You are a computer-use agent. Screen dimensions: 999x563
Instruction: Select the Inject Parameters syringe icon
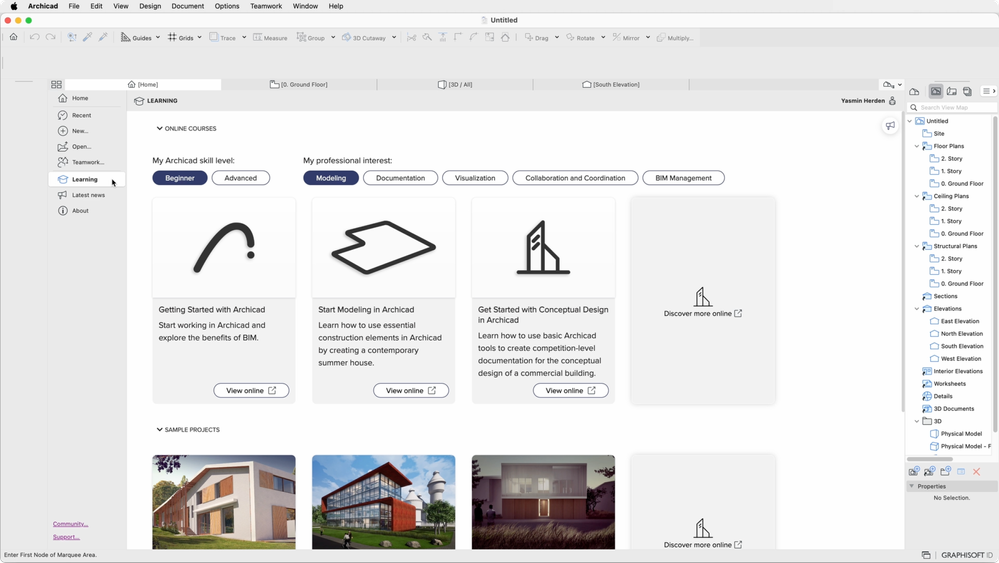[103, 37]
